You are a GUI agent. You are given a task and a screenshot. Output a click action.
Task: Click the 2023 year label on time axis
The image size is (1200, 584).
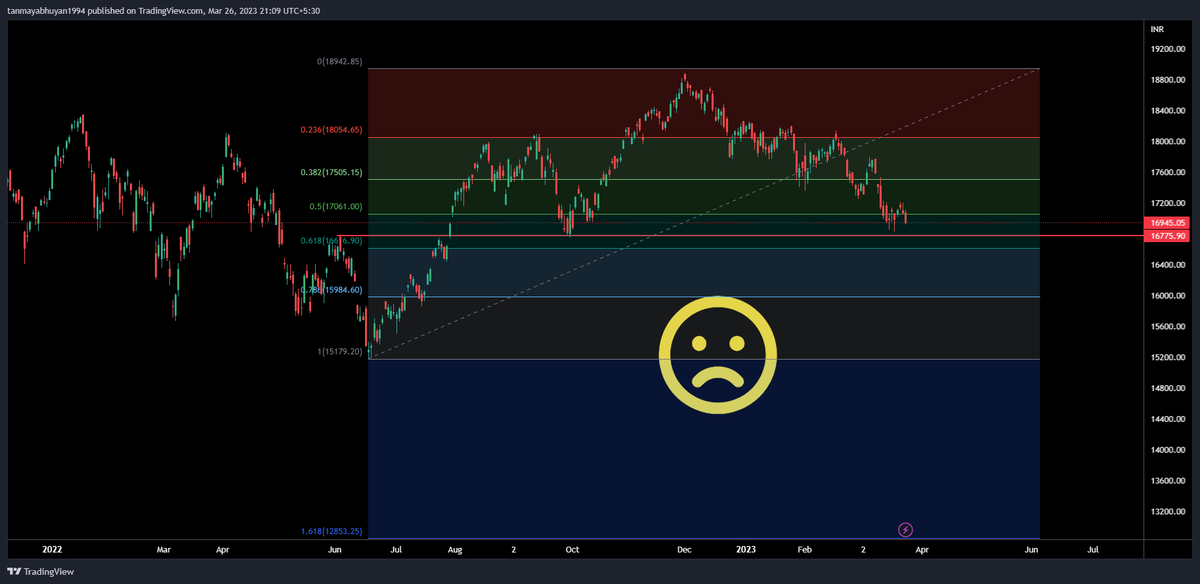[x=747, y=550]
